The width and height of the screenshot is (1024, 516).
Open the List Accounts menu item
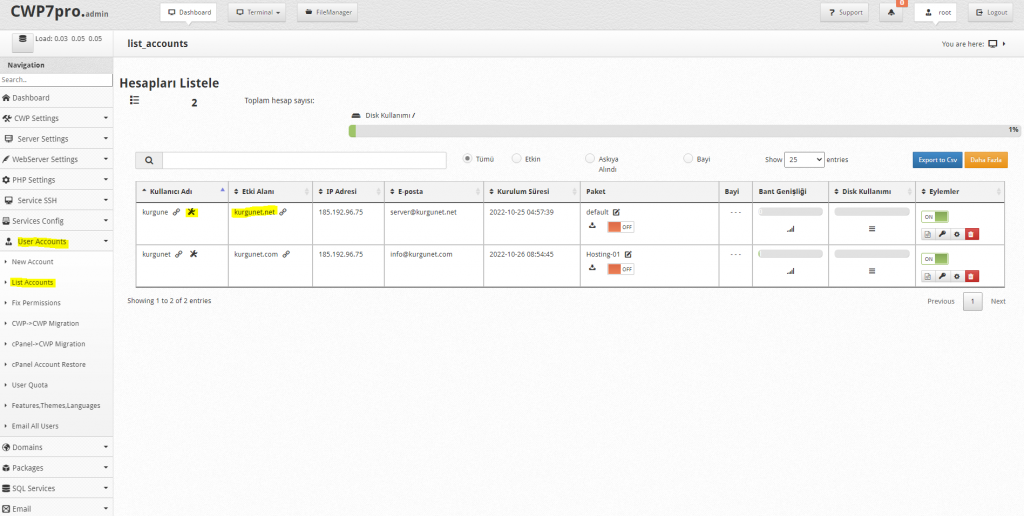33,283
